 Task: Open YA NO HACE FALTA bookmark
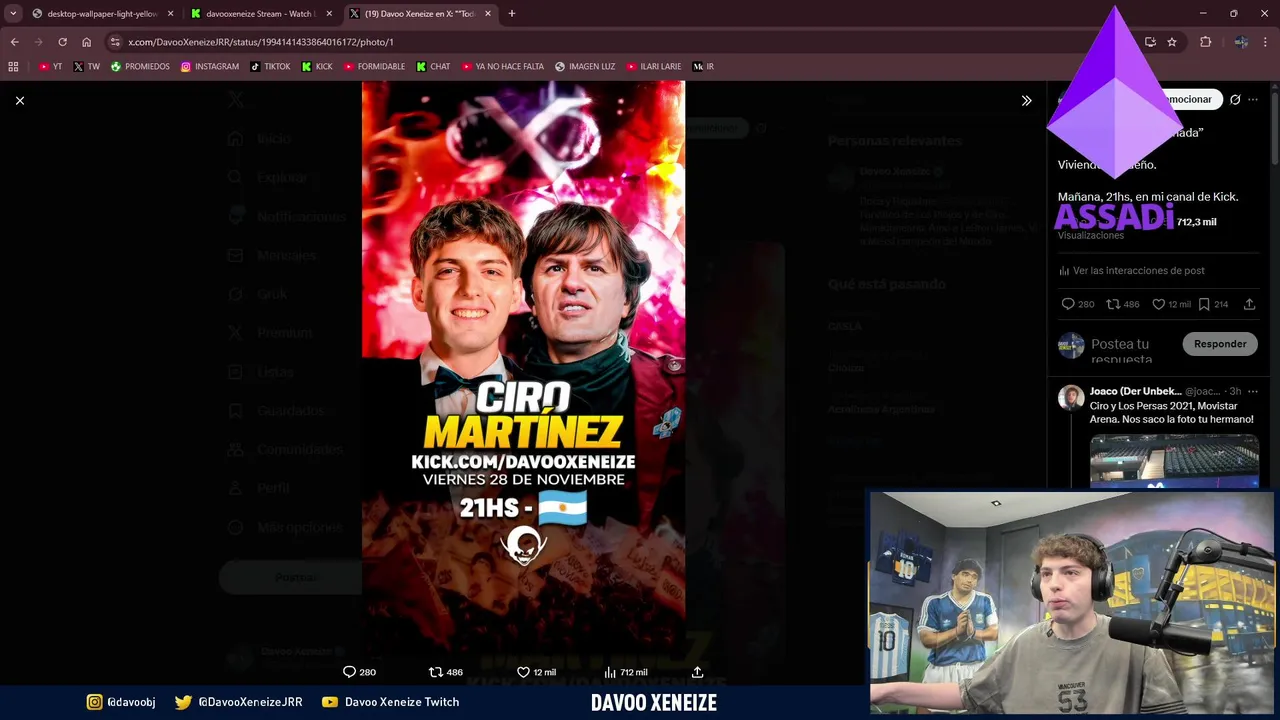click(x=503, y=67)
